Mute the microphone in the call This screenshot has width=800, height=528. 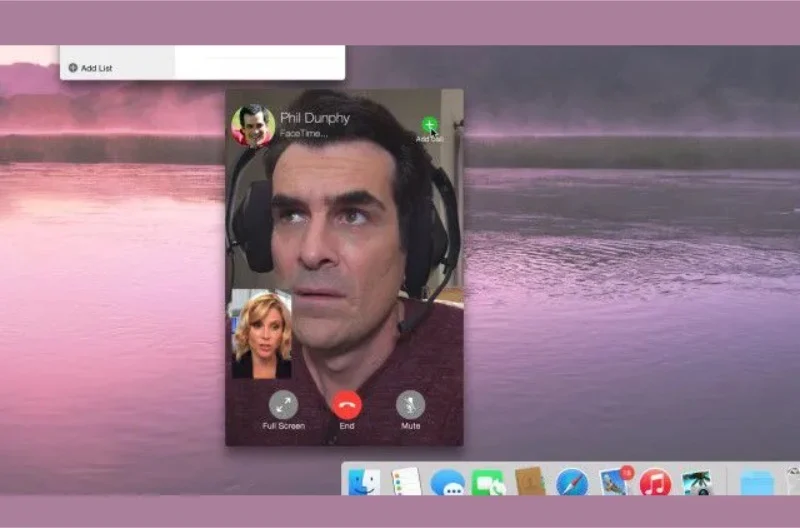(x=410, y=404)
